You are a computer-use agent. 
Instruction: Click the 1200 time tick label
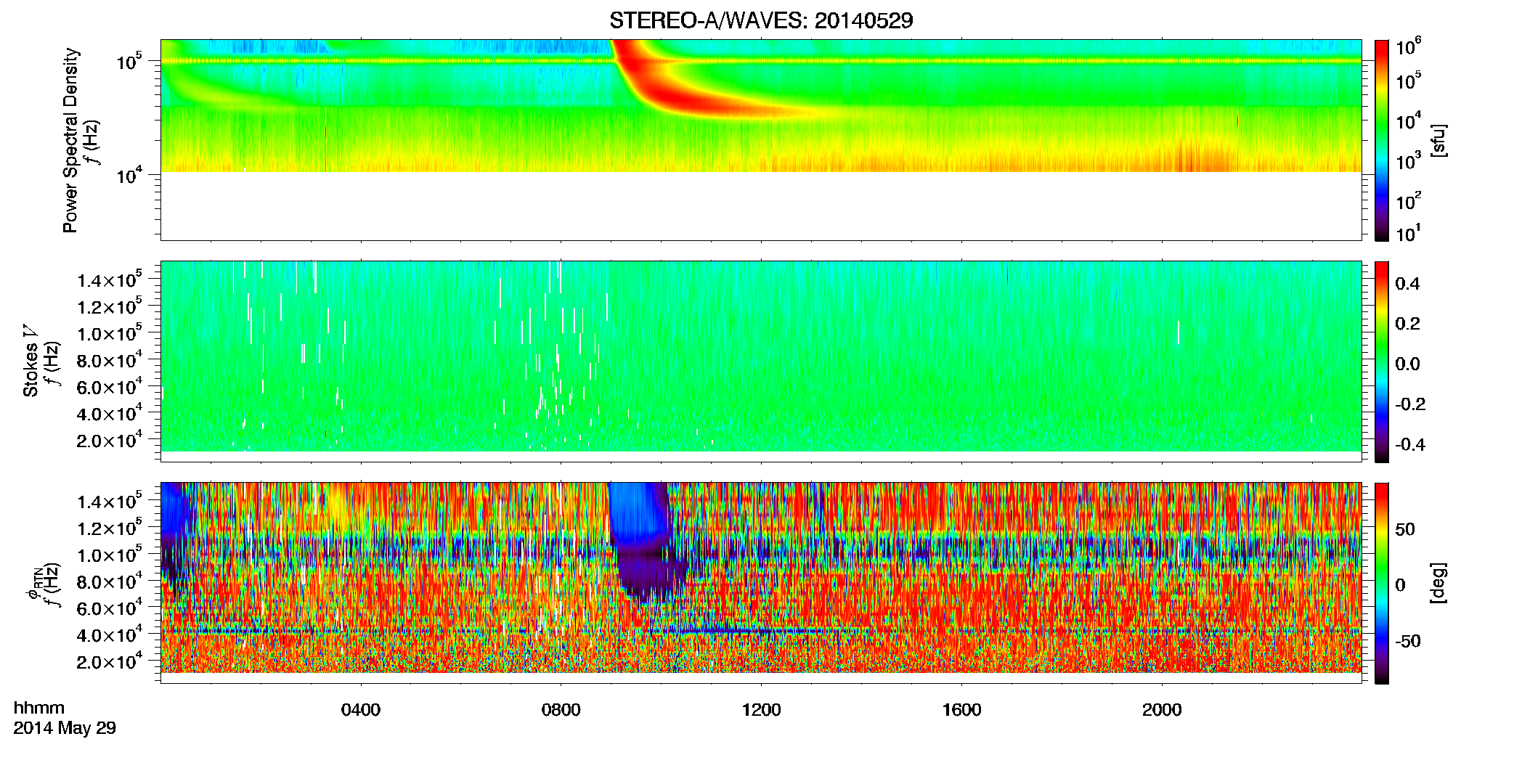tap(761, 710)
